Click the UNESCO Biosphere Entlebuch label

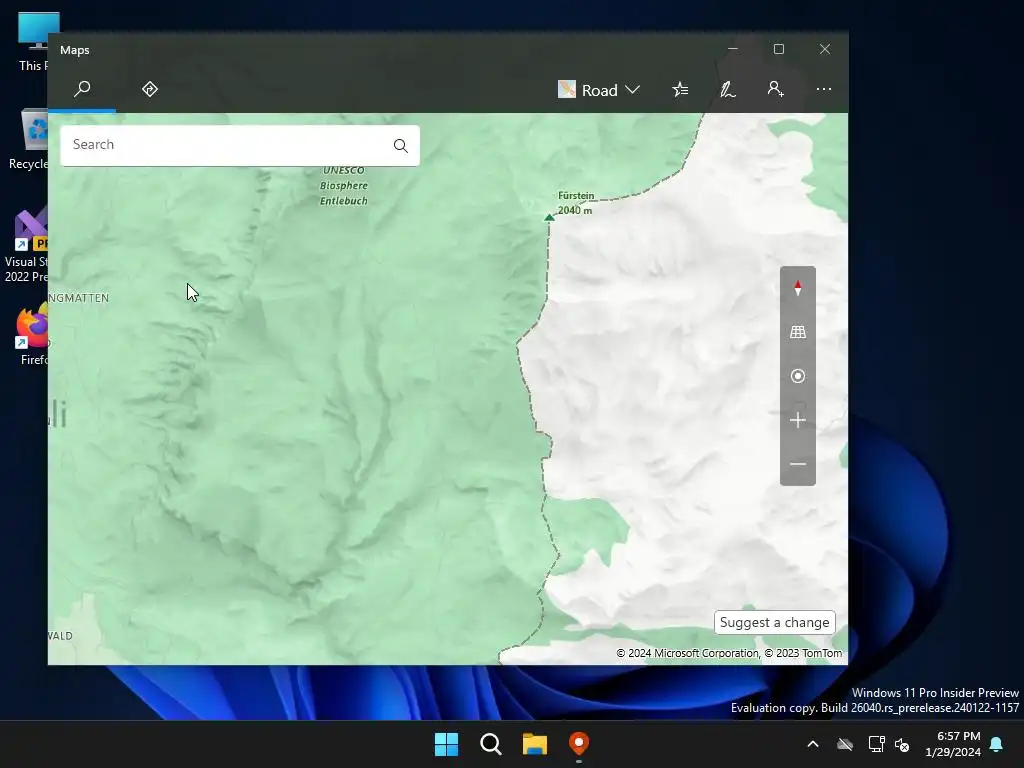point(344,185)
